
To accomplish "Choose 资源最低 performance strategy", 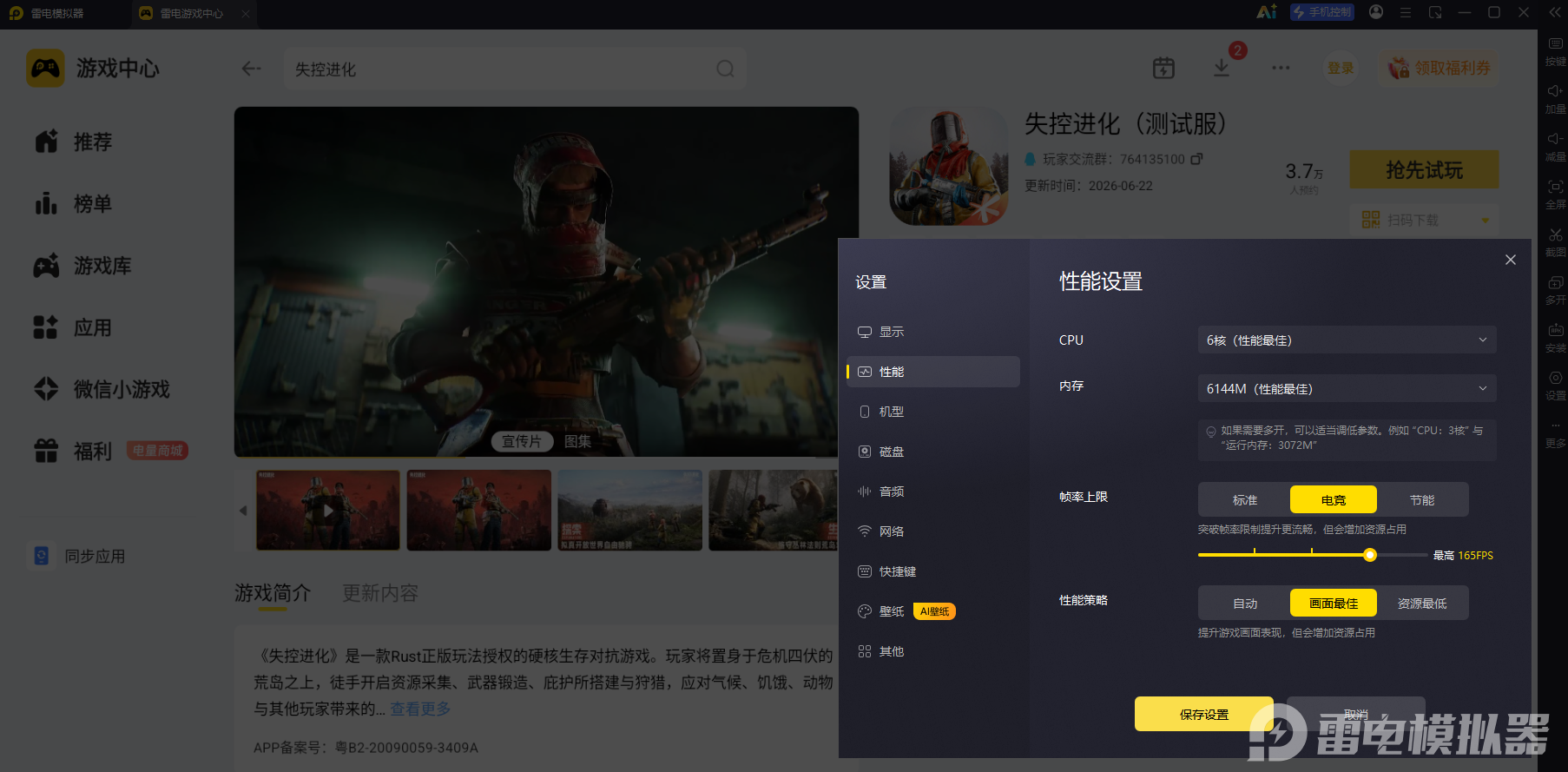I will 1422,603.
